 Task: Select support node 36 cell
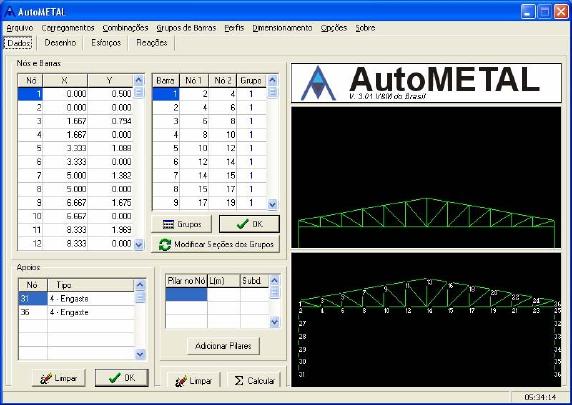[x=33, y=312]
